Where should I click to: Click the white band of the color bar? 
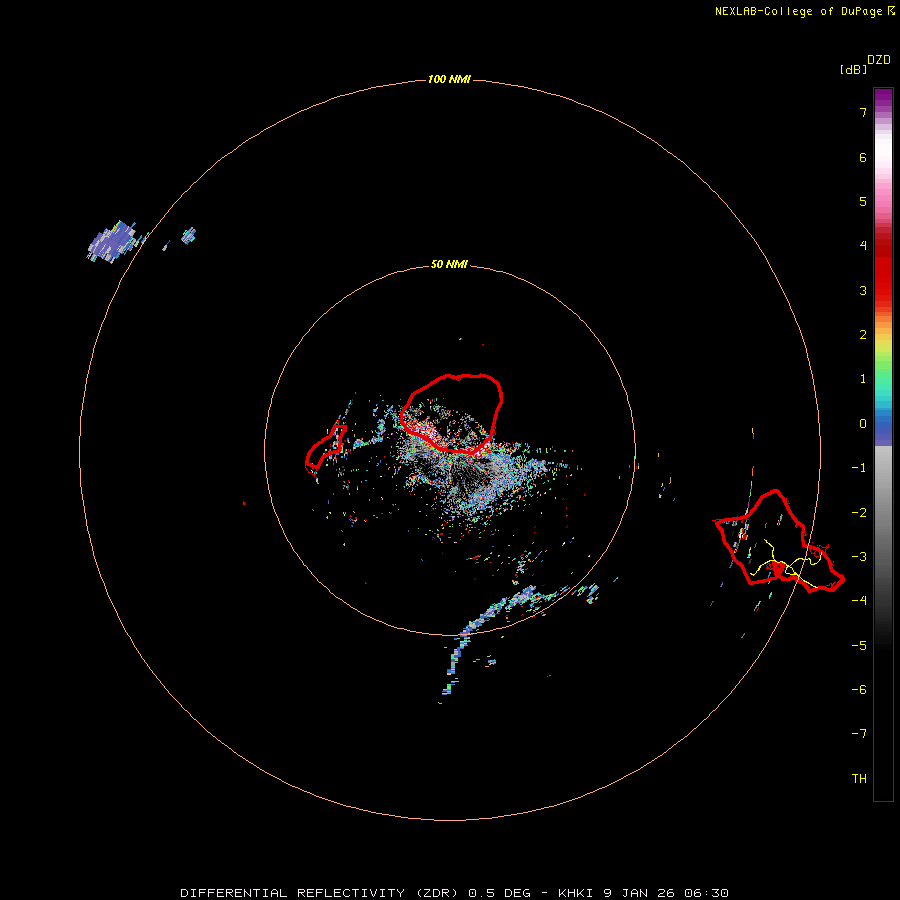883,150
